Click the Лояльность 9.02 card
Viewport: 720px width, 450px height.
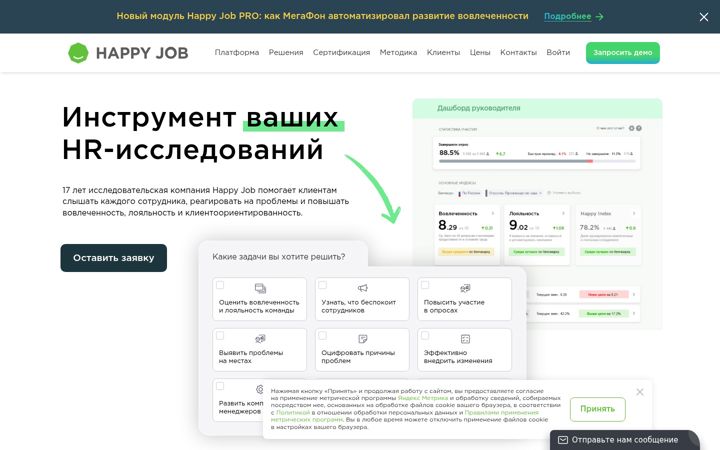537,235
